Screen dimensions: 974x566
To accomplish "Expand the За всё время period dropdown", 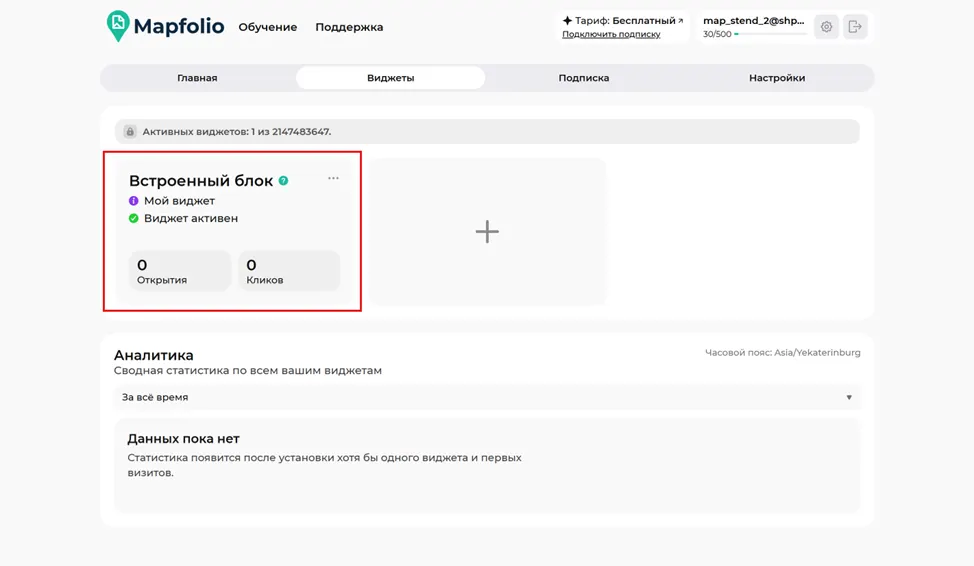I will (488, 397).
